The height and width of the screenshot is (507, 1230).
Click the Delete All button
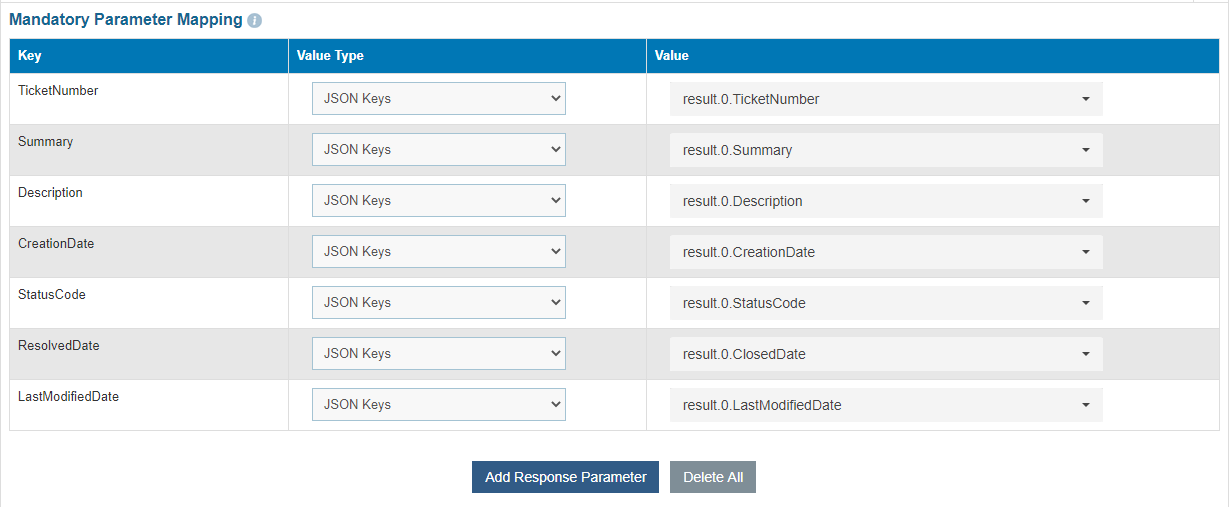click(713, 477)
